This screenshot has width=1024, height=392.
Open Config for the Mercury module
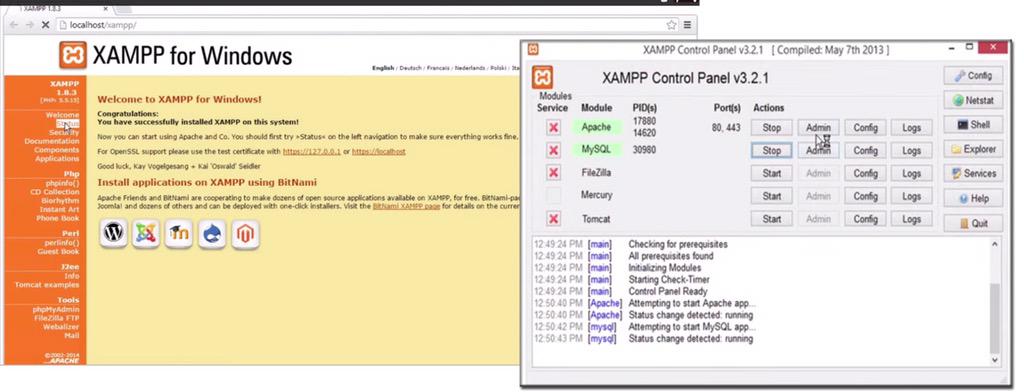tap(865, 196)
